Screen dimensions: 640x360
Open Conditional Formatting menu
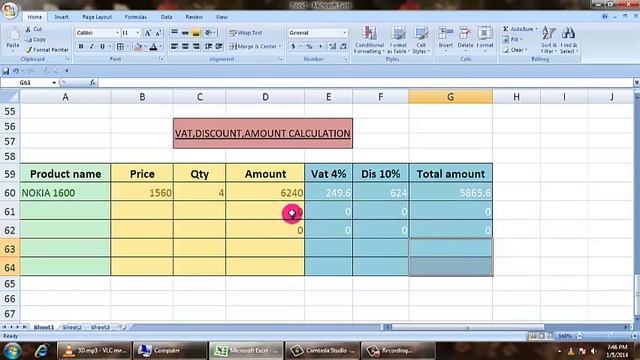(369, 40)
